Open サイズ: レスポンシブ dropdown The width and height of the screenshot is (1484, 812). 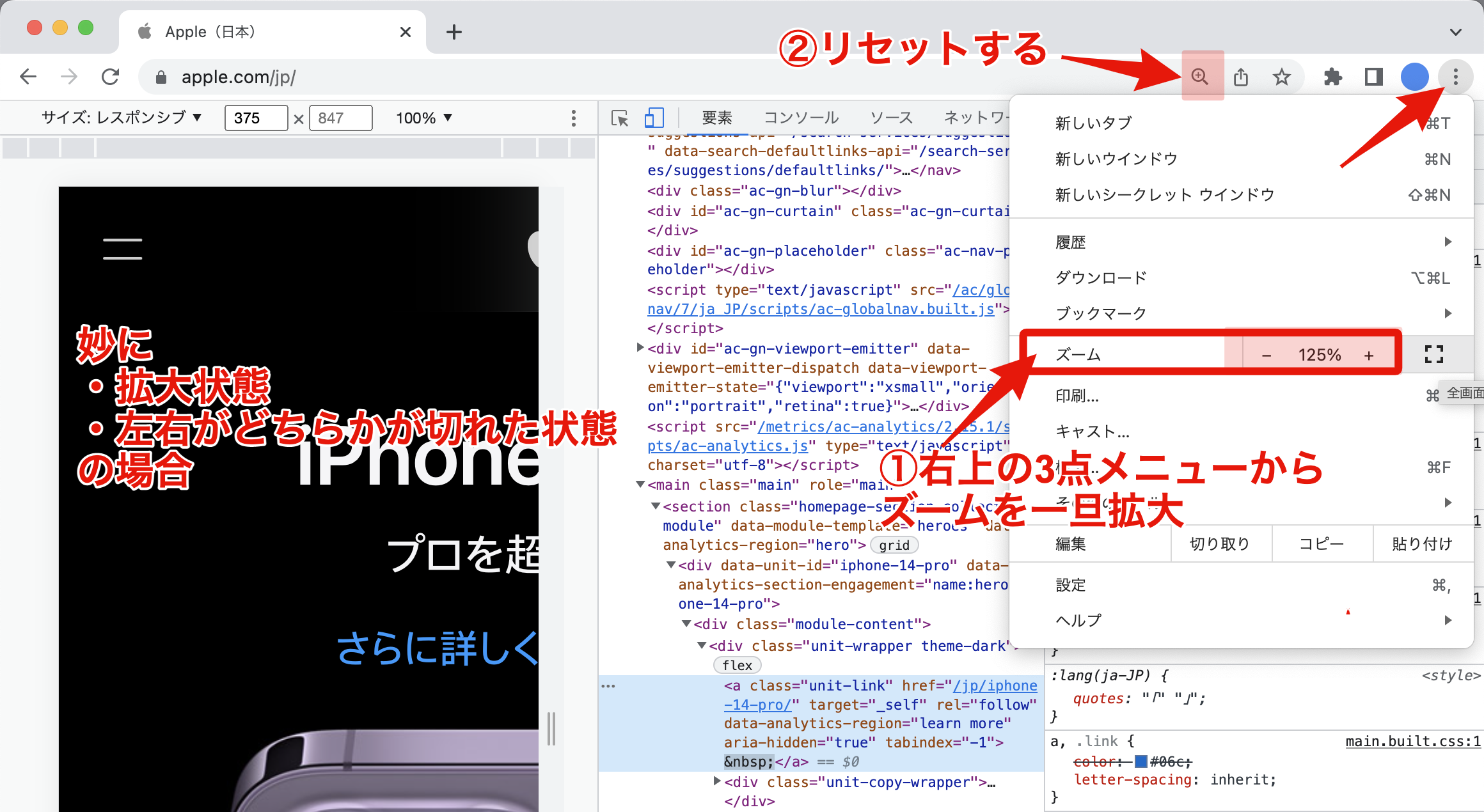tap(122, 118)
